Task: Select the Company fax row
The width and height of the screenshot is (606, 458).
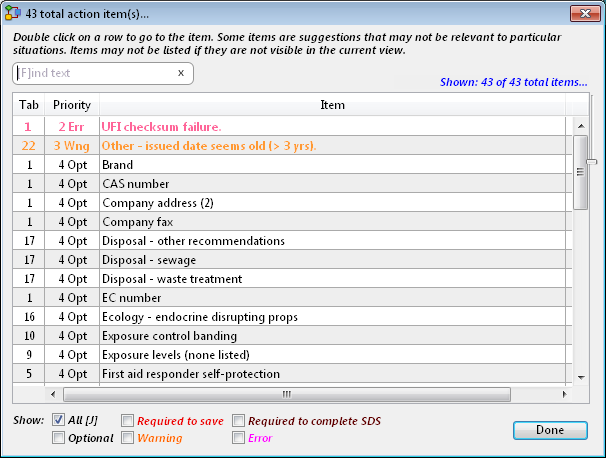Action: (x=292, y=221)
